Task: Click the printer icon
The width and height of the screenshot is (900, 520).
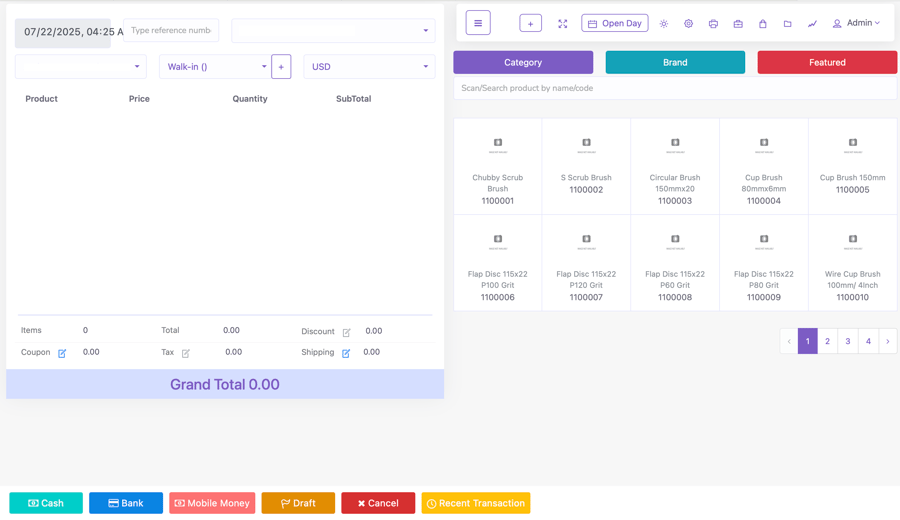Action: (713, 24)
